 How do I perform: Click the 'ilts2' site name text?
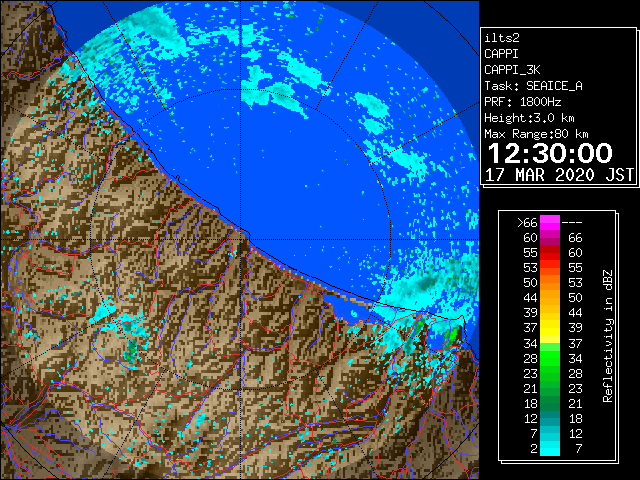[x=502, y=38]
